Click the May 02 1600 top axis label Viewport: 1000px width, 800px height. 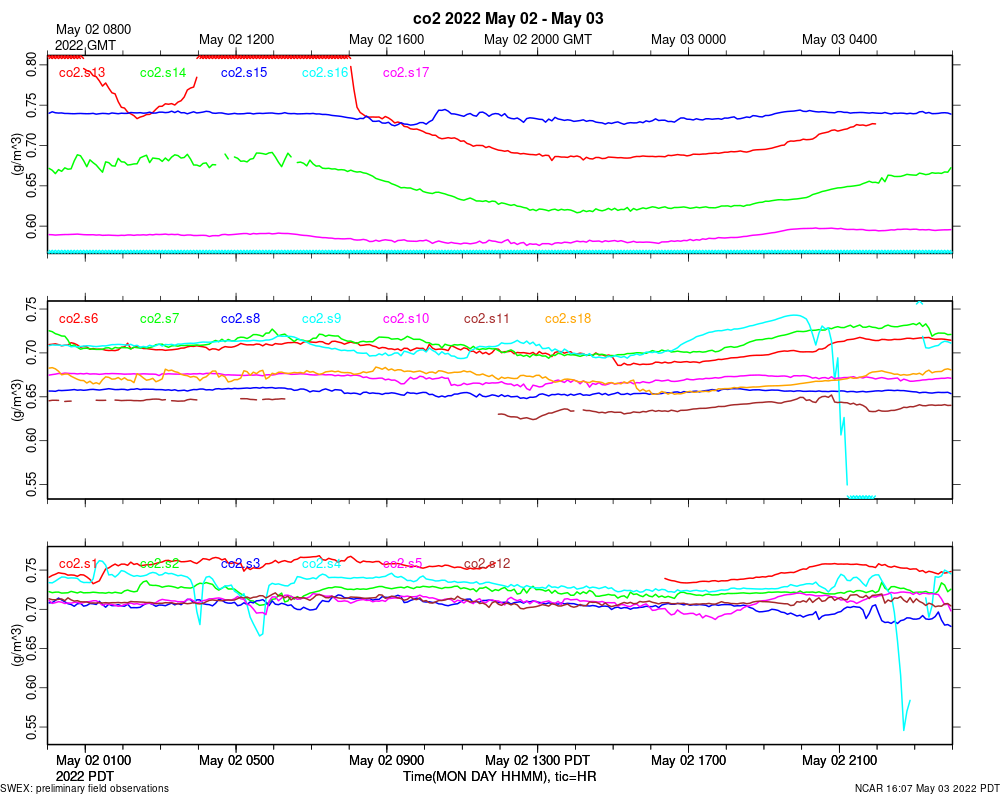(x=386, y=40)
